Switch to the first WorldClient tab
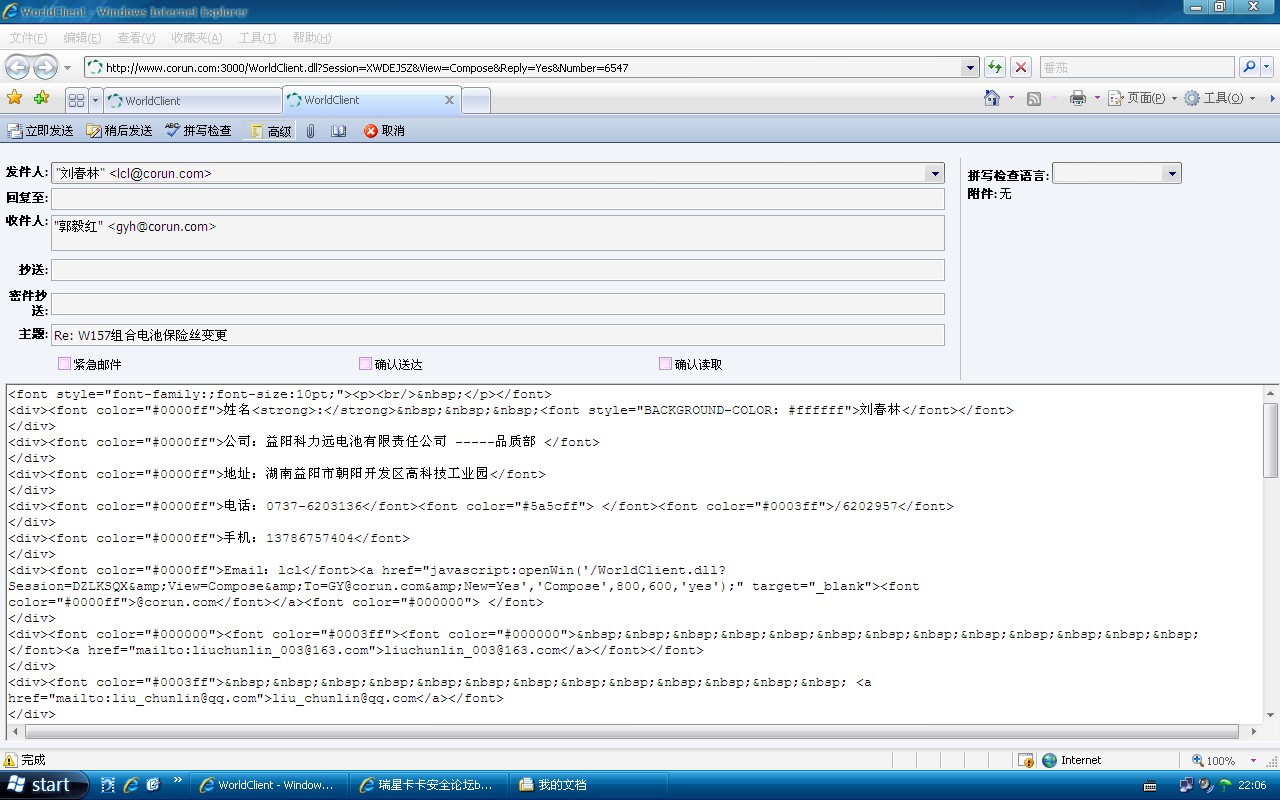This screenshot has height=800, width=1280. (x=193, y=100)
